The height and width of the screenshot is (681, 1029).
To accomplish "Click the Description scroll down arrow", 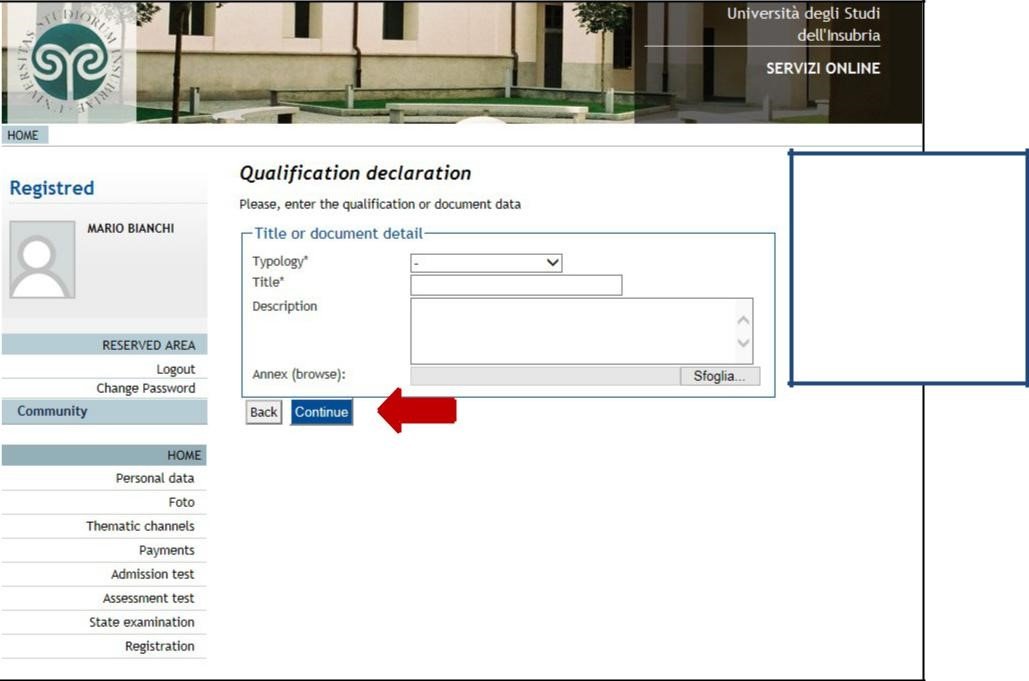I will click(x=744, y=342).
